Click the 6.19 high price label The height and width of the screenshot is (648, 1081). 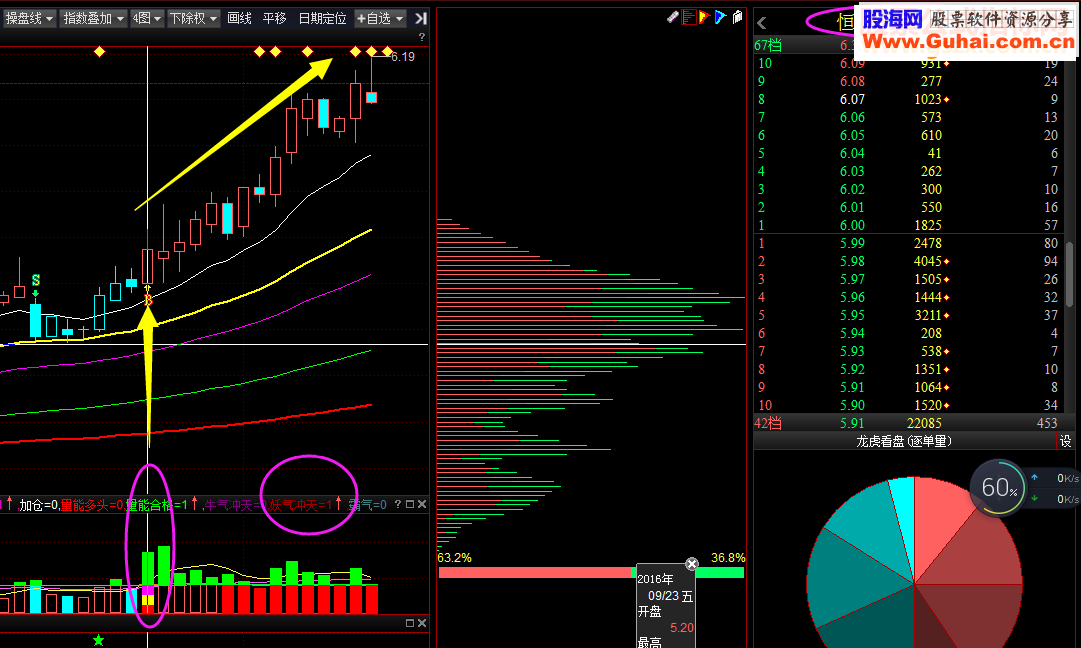pyautogui.click(x=403, y=57)
